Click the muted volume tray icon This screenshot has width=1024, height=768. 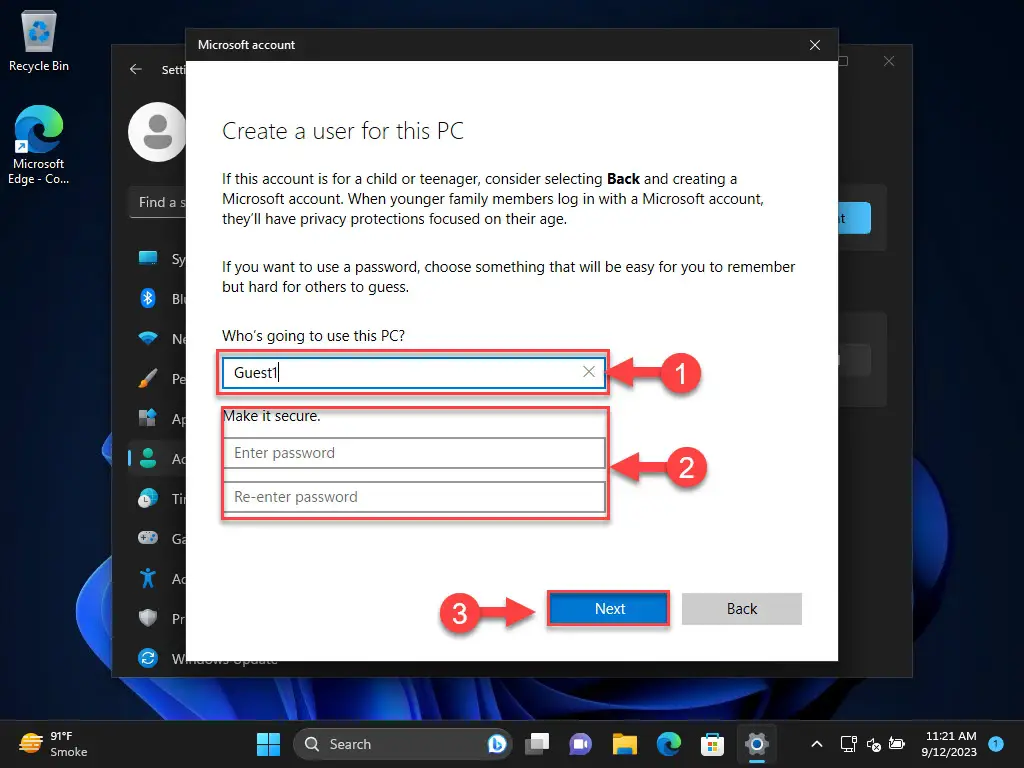[873, 744]
